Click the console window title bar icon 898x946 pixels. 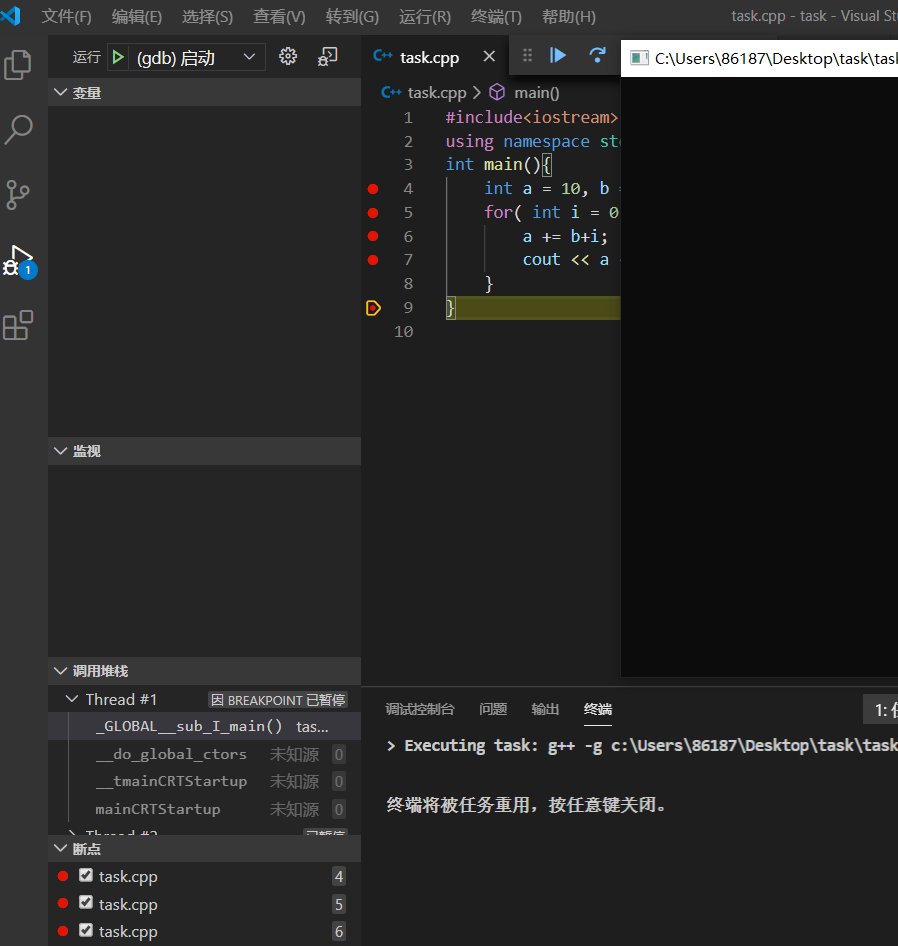639,58
